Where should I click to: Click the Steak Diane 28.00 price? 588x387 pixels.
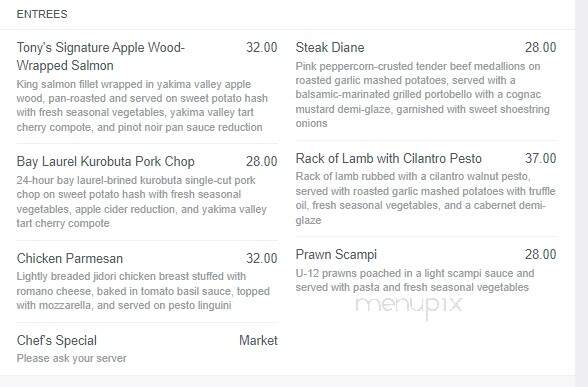[x=540, y=48]
